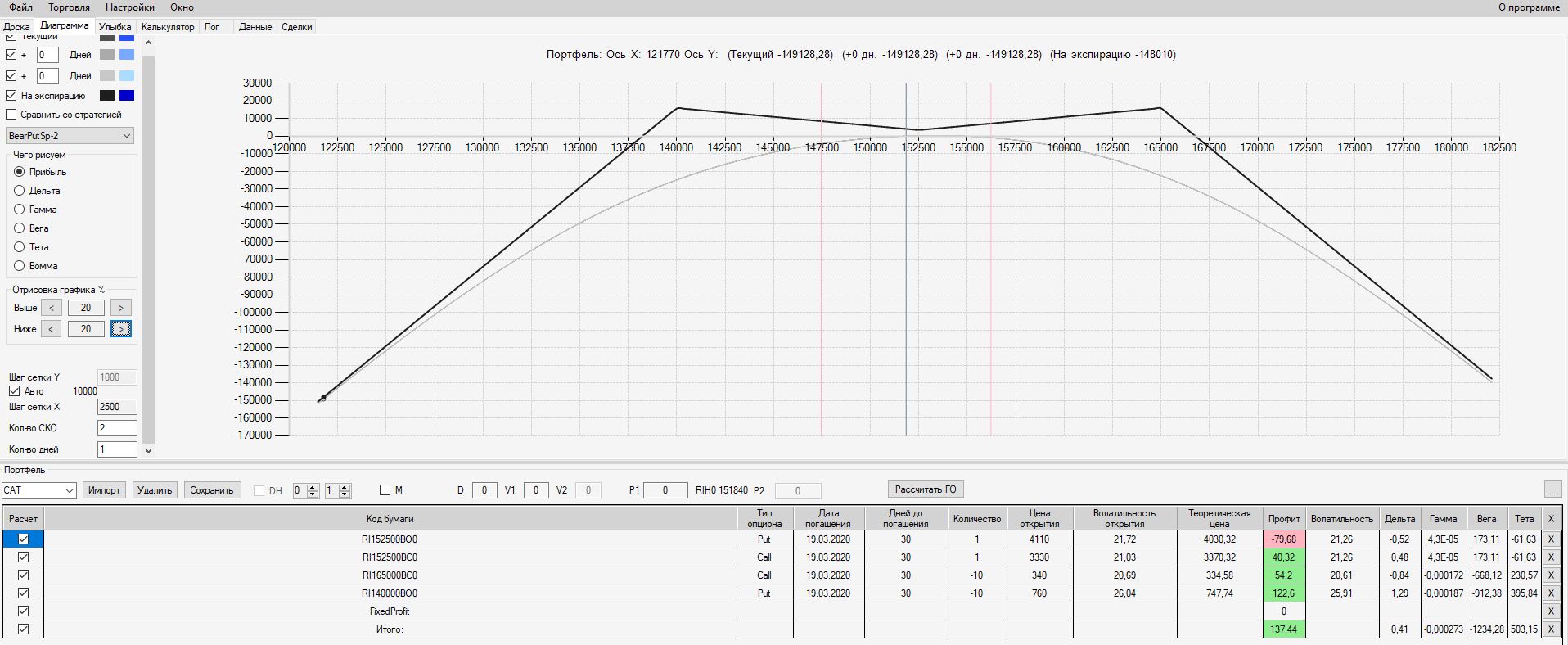Select the Вомма radio button
Screen dimensions: 1568x645
click(20, 266)
